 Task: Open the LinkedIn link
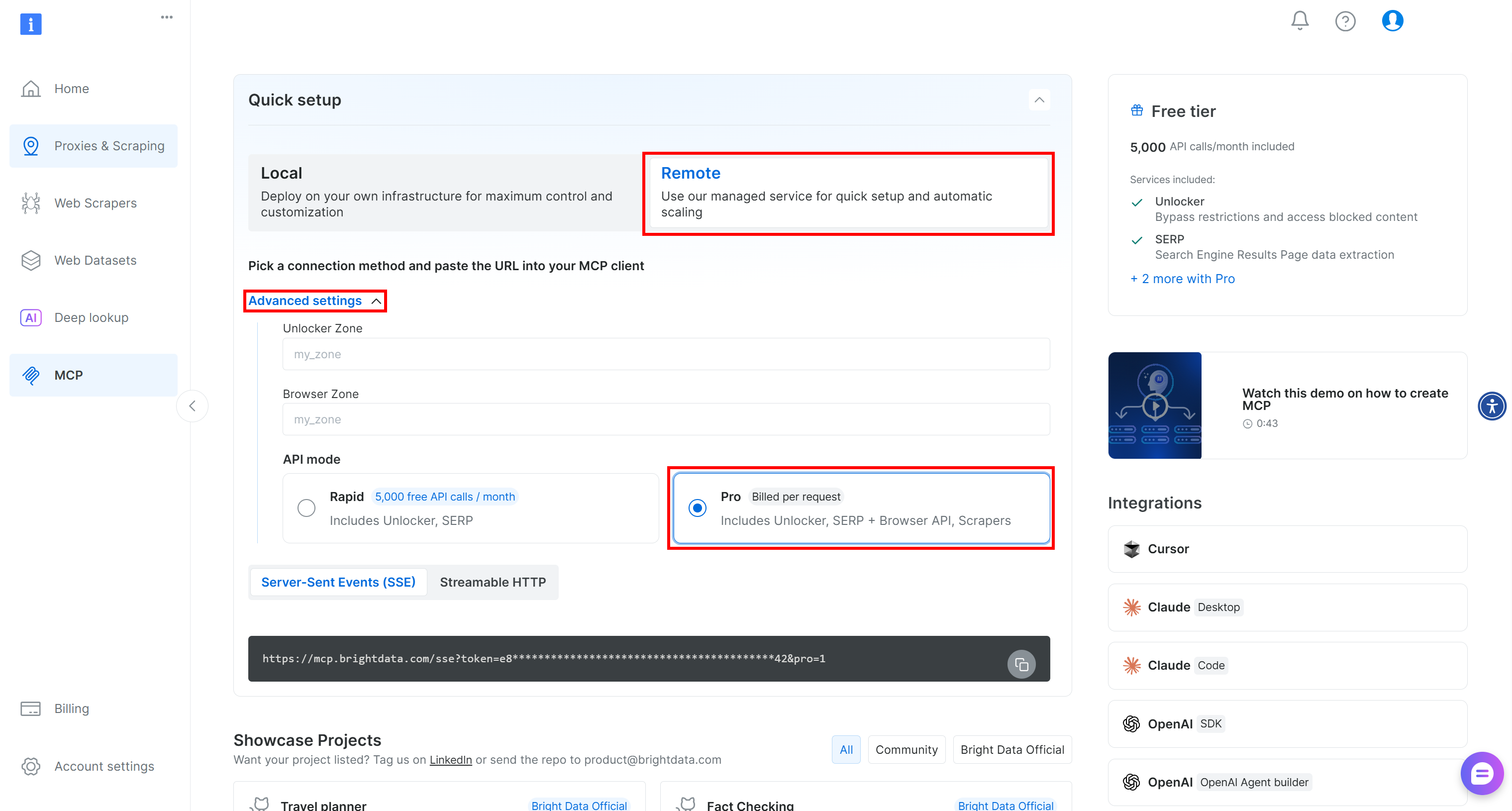tap(450, 759)
